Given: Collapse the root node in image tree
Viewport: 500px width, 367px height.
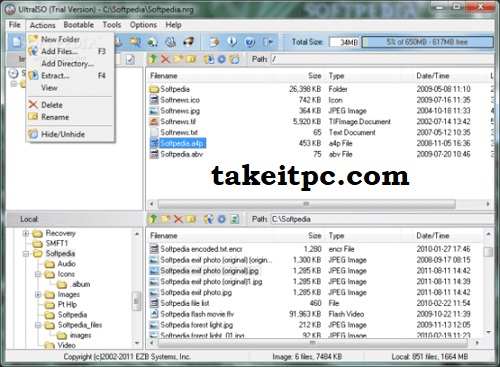Looking at the screenshot, I should (14, 84).
